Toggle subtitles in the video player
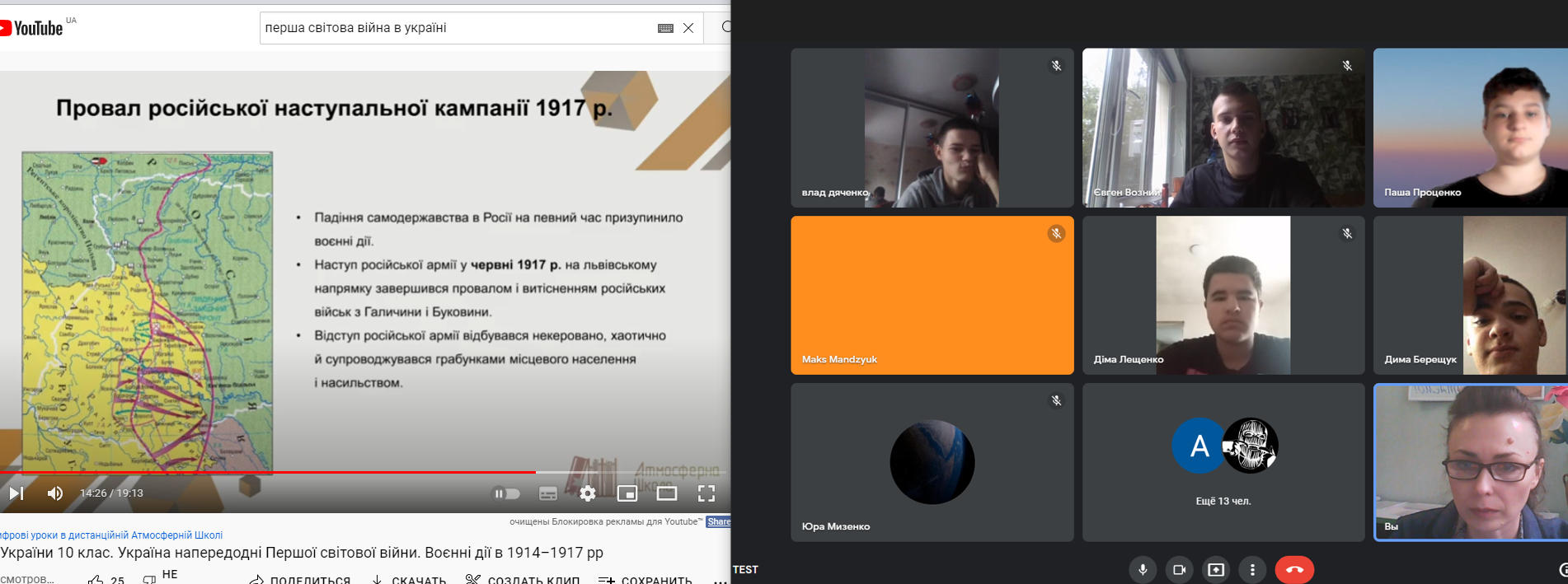 click(x=548, y=493)
